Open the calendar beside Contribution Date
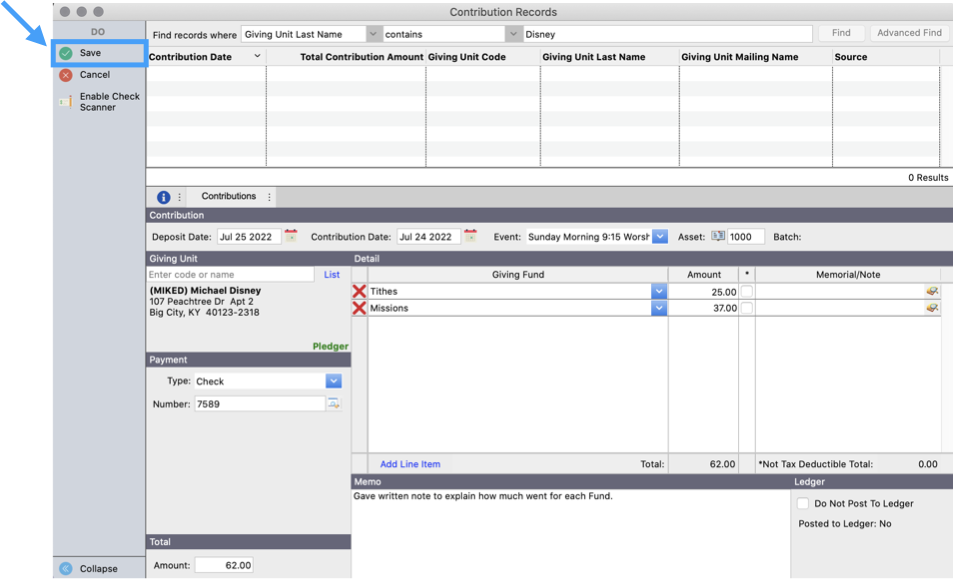 [471, 236]
